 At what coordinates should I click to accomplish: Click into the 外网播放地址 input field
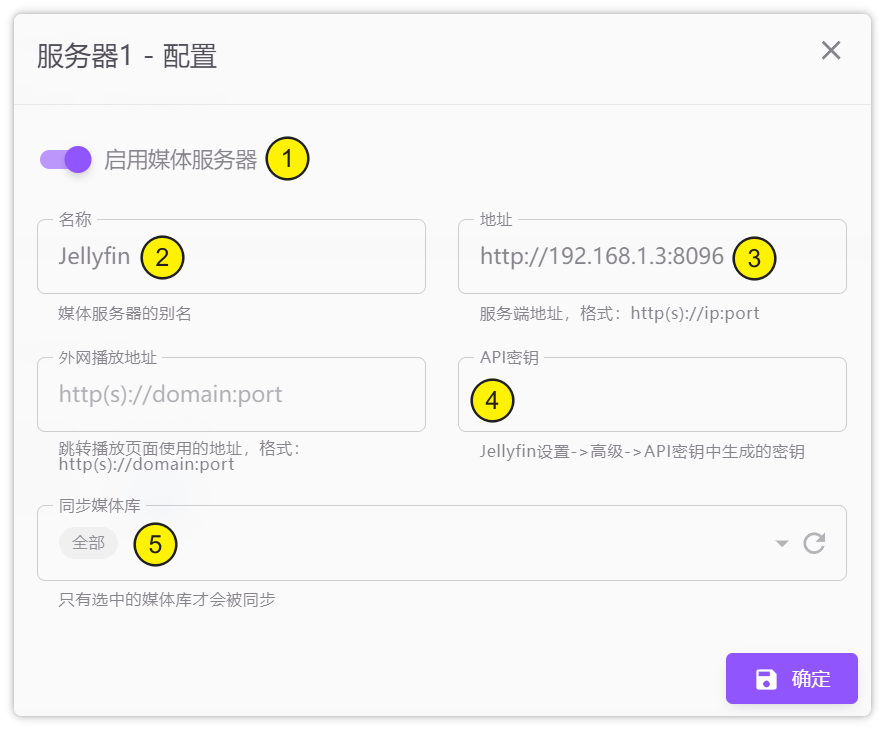[231, 394]
